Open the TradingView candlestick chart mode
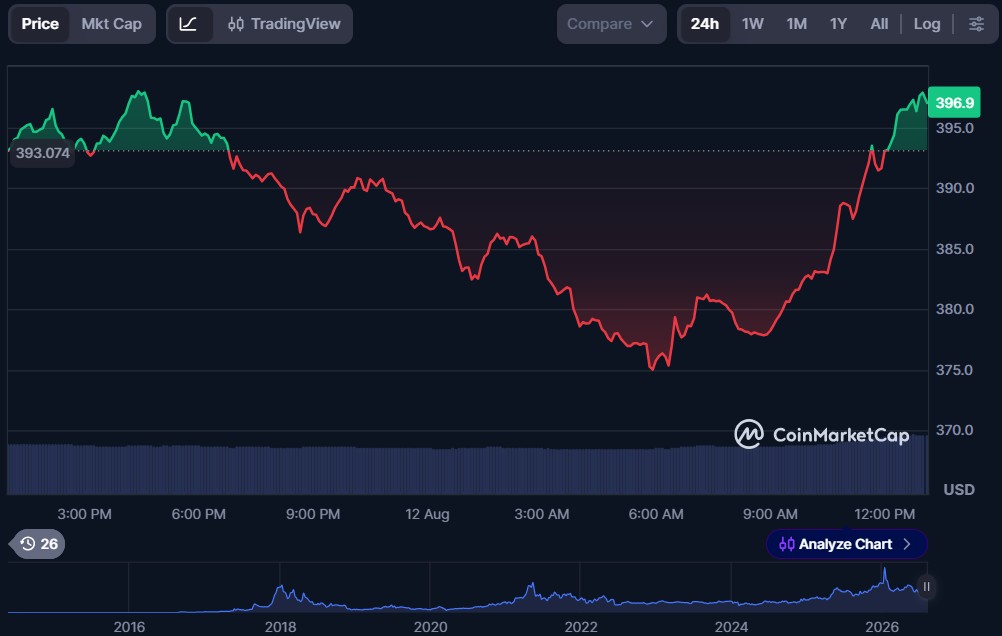Viewport: 1002px width, 636px height. pos(284,24)
